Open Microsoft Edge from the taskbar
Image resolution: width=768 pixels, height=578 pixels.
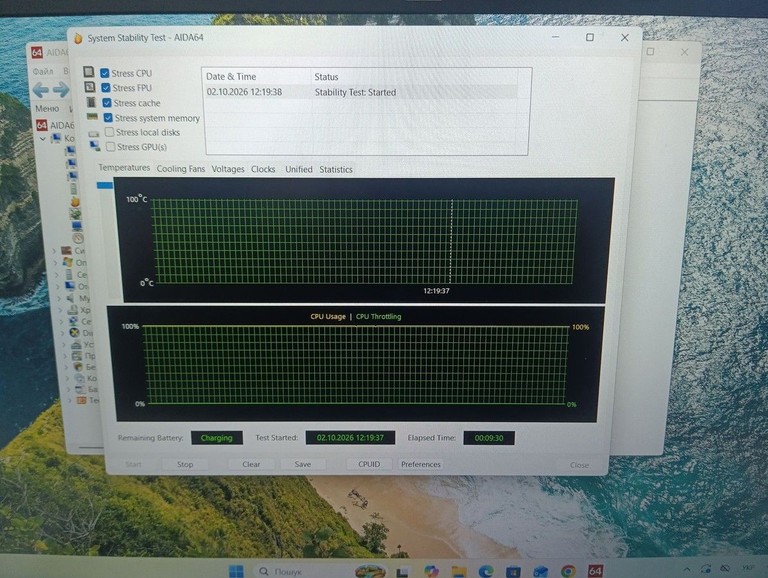[486, 571]
